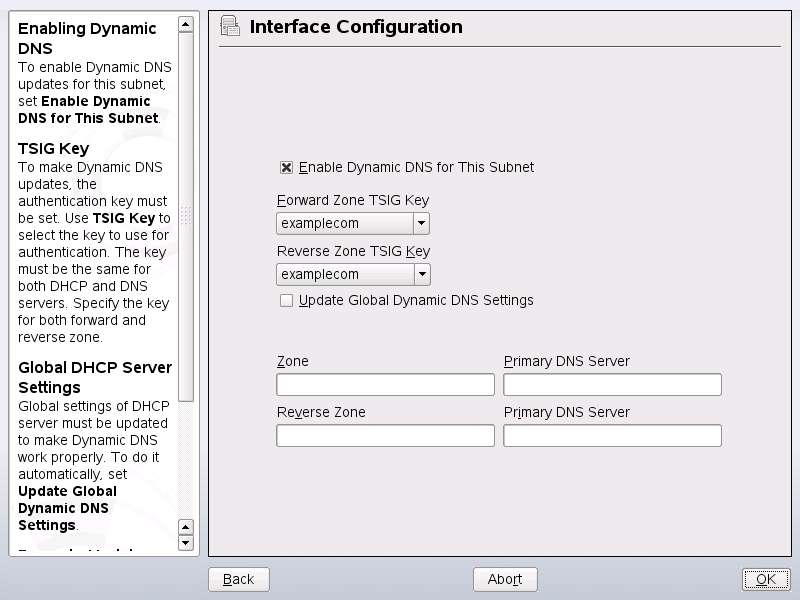Click into the Zone input field
Viewport: 800px width, 600px height.
pyautogui.click(x=385, y=385)
